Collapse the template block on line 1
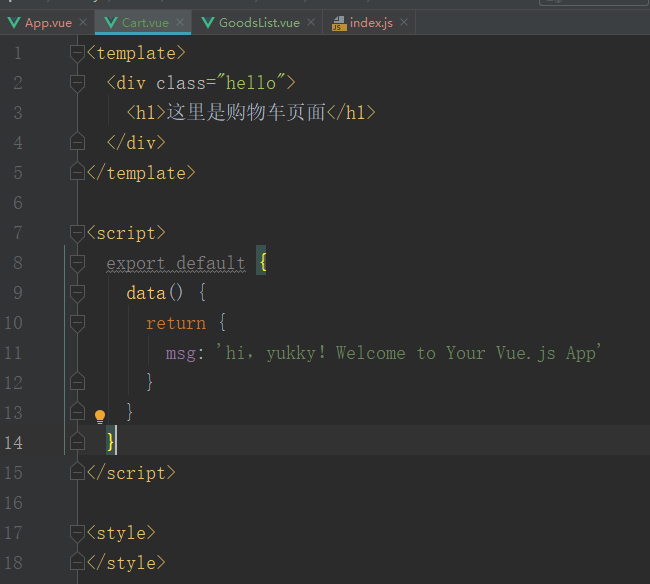 coord(77,53)
